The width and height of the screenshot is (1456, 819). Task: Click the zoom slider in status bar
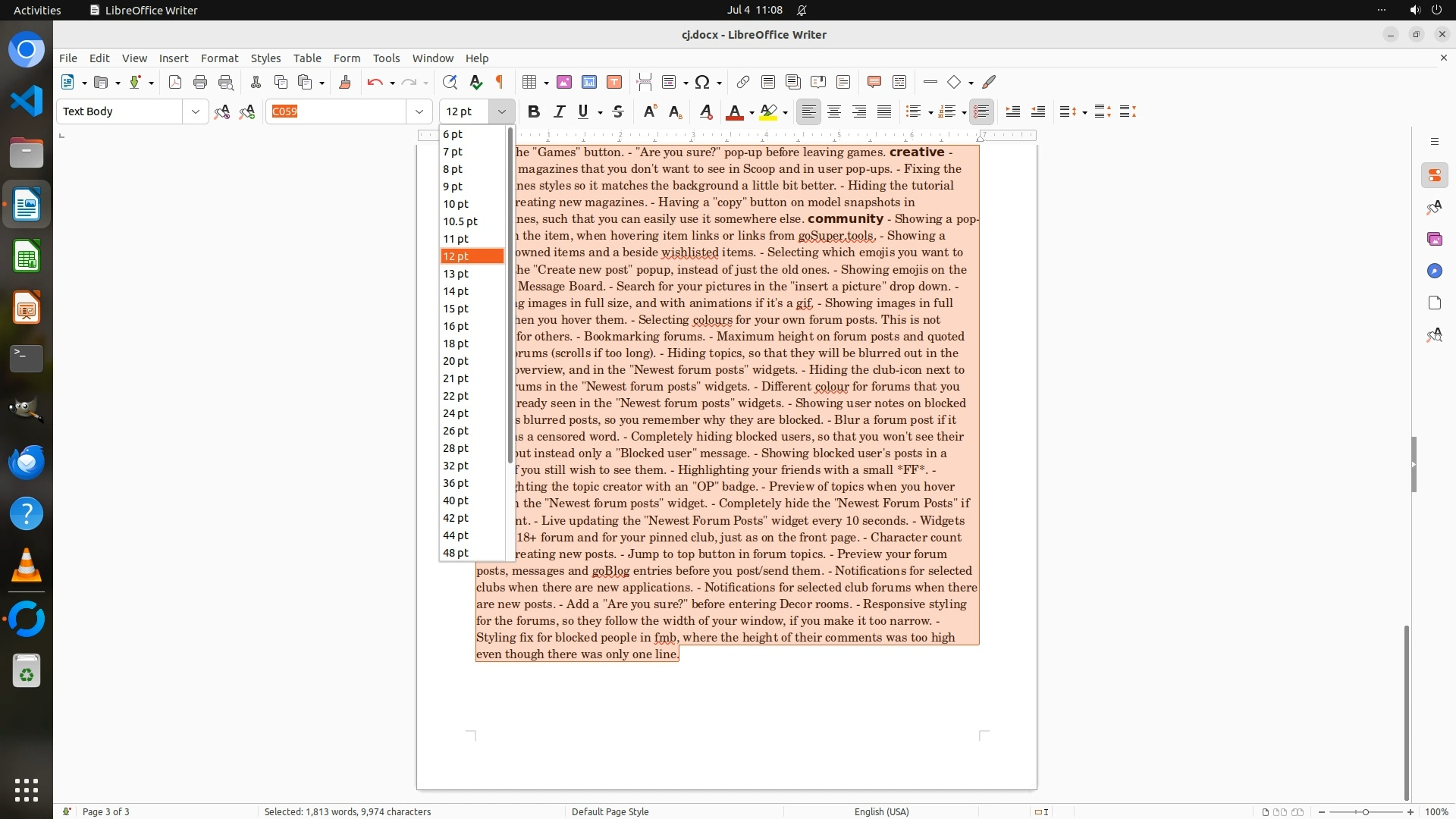1365,811
